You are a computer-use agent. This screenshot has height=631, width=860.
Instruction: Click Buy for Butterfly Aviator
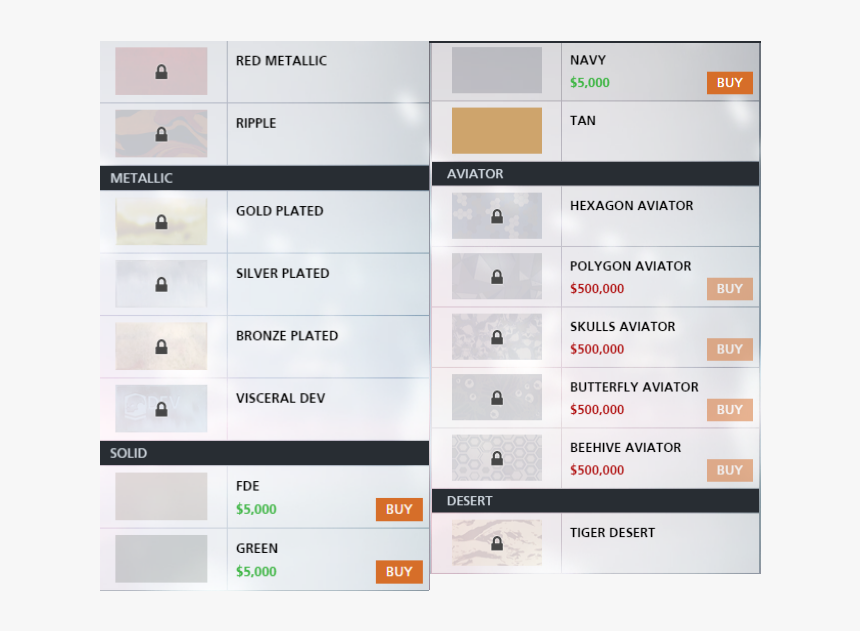(x=729, y=410)
